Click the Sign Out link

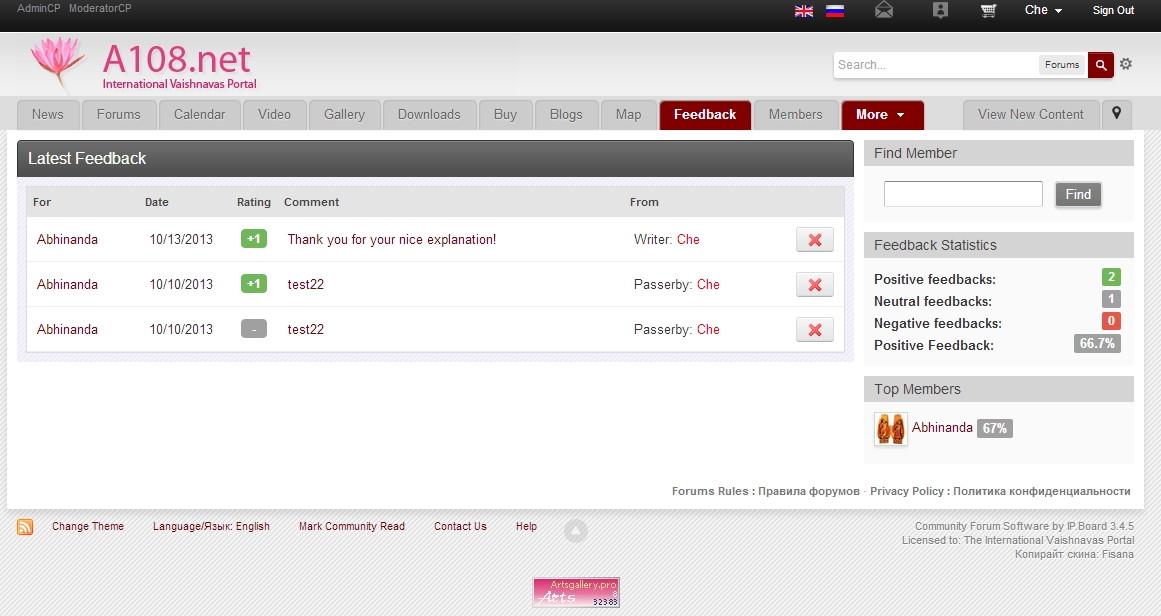click(1113, 10)
